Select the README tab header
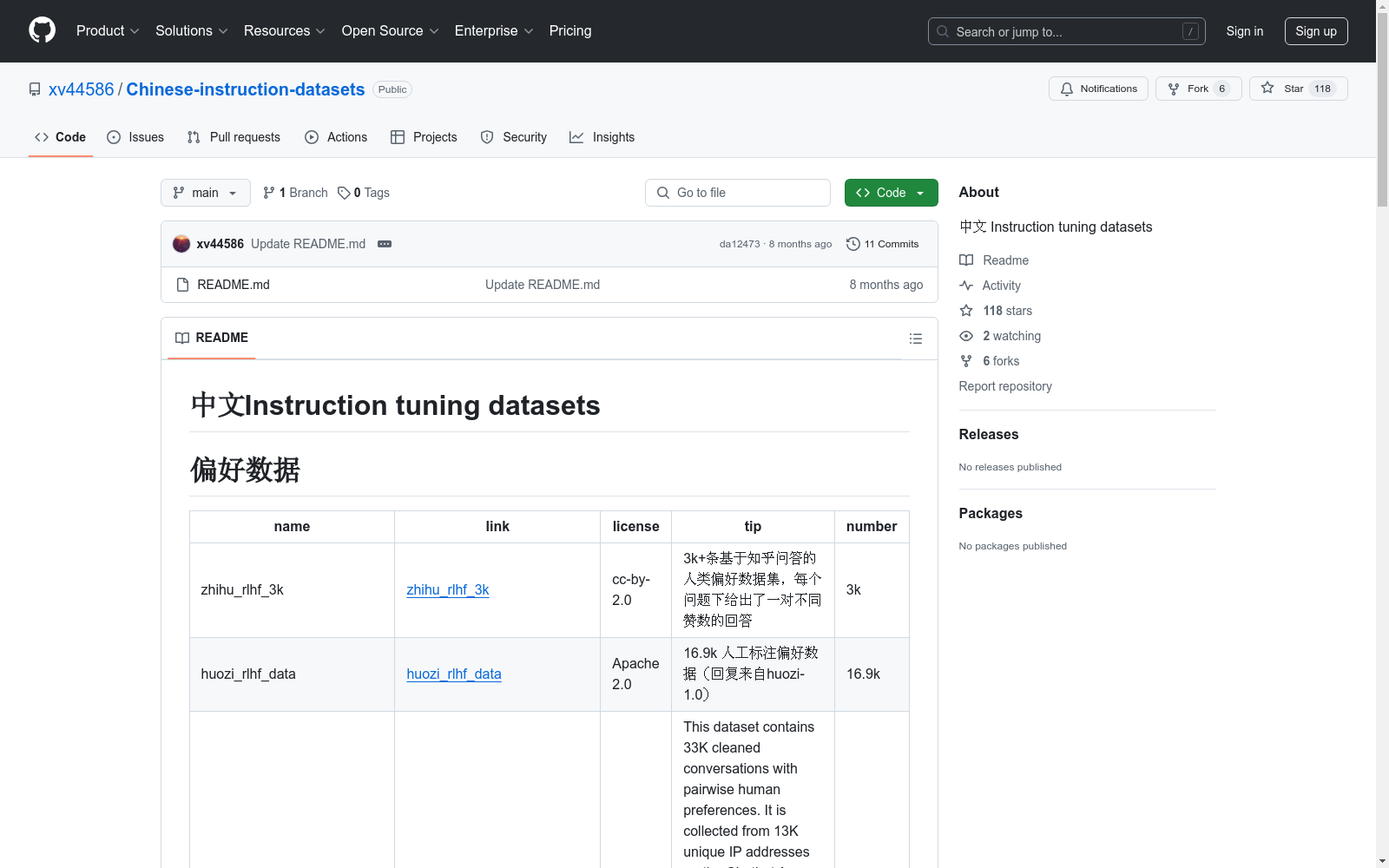The height and width of the screenshot is (868, 1389). (212, 338)
